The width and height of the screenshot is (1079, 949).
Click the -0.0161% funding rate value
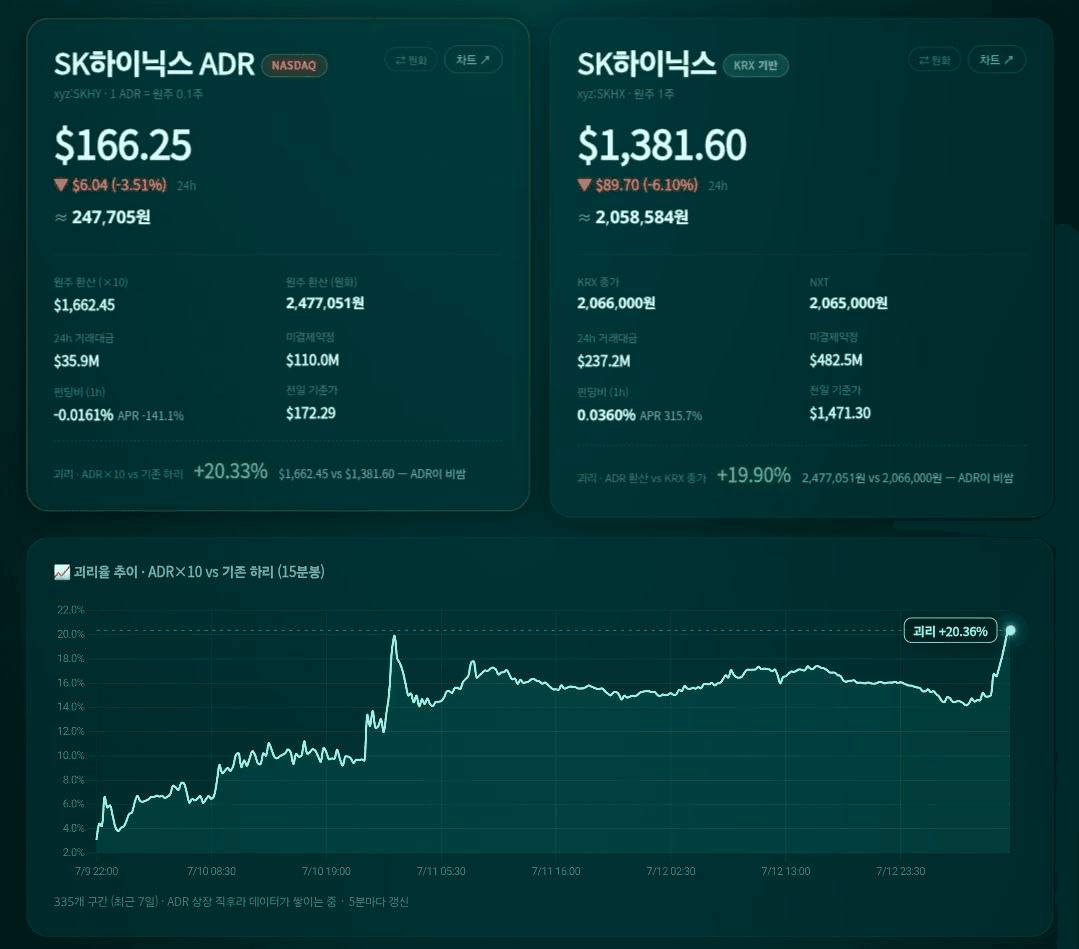click(83, 415)
